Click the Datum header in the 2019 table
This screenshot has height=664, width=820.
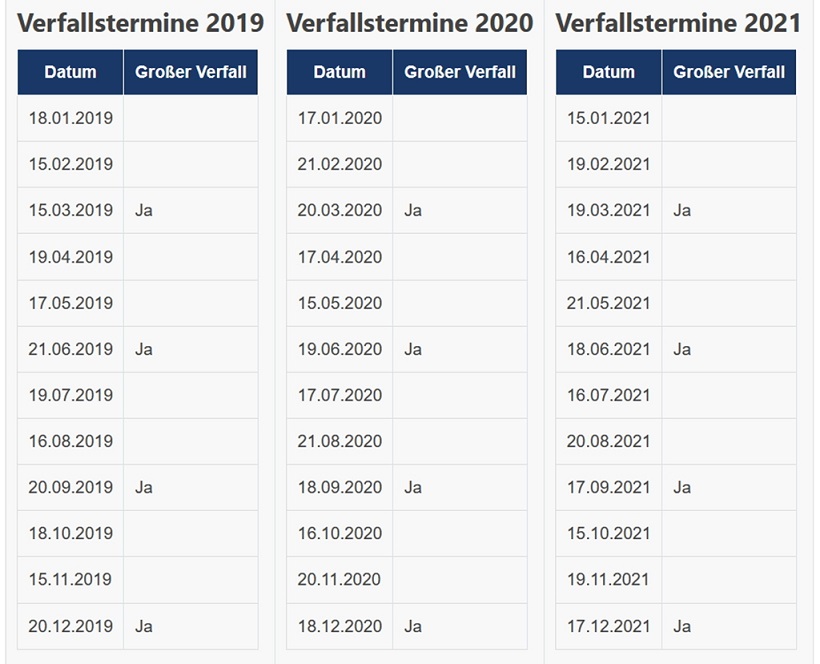pos(70,72)
